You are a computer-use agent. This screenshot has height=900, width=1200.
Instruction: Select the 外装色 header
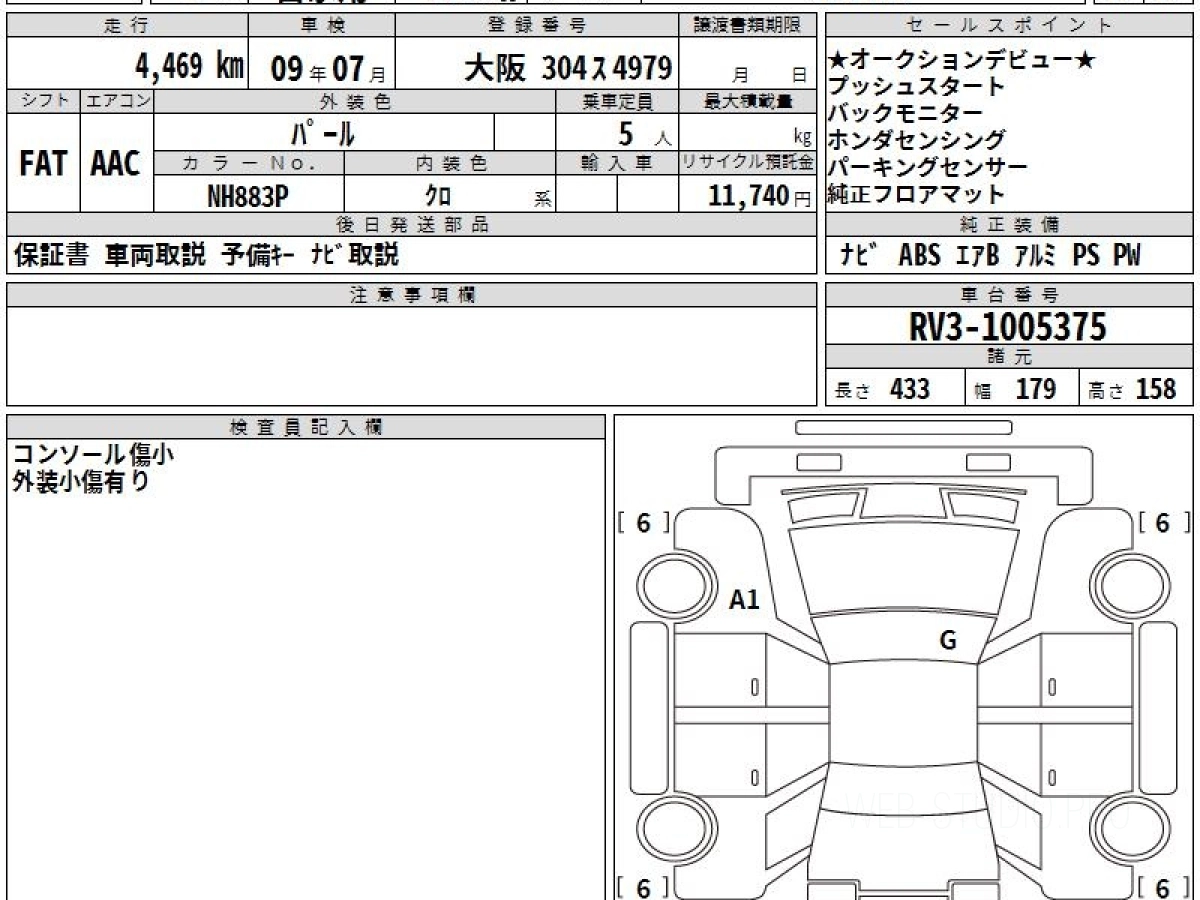pos(355,101)
